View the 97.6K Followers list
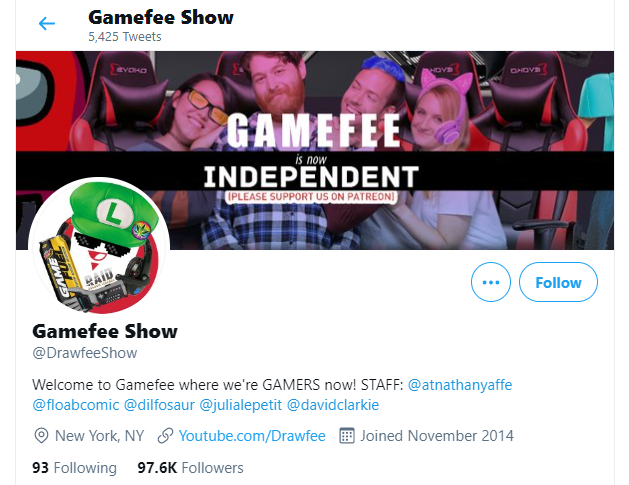 [190, 468]
